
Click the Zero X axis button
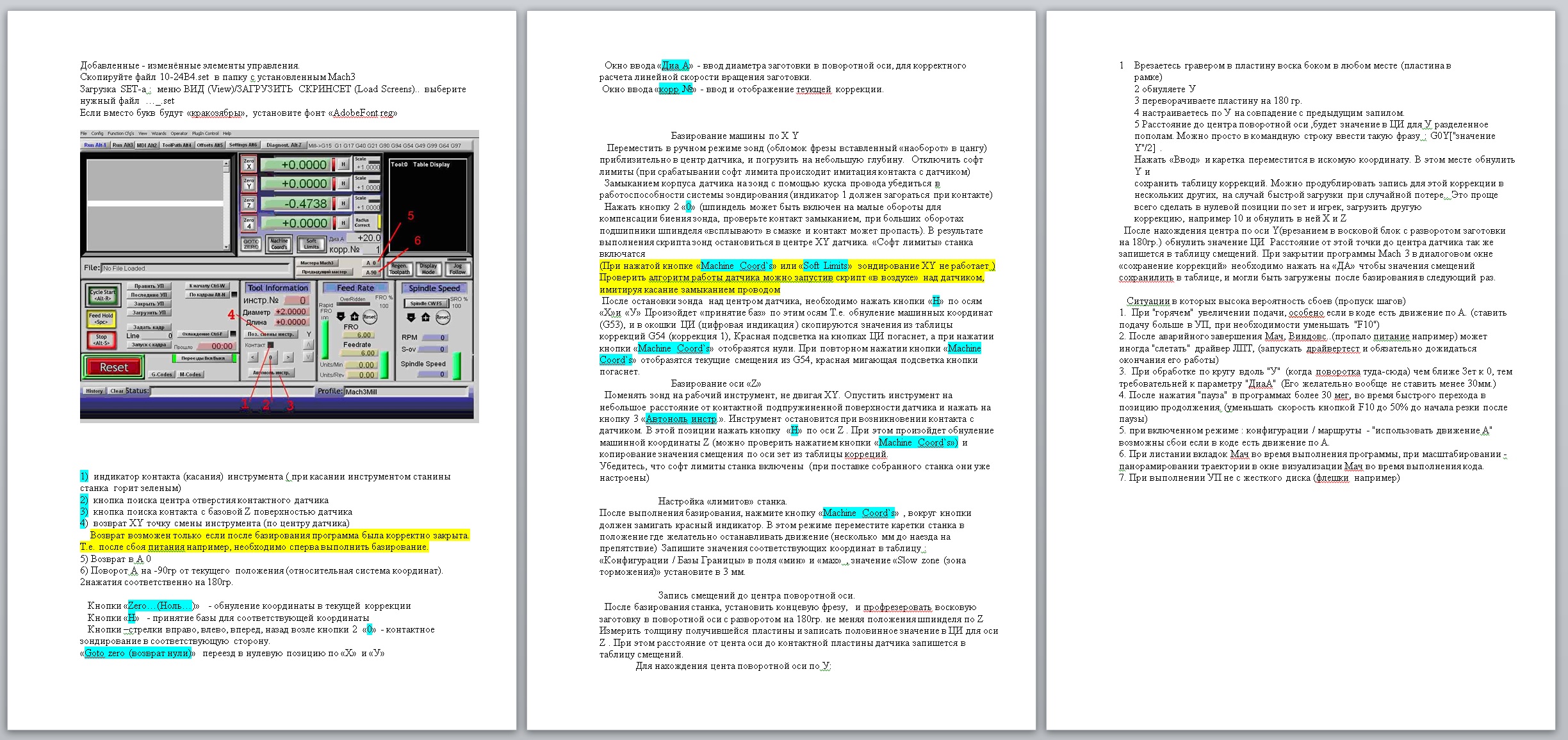coord(249,165)
